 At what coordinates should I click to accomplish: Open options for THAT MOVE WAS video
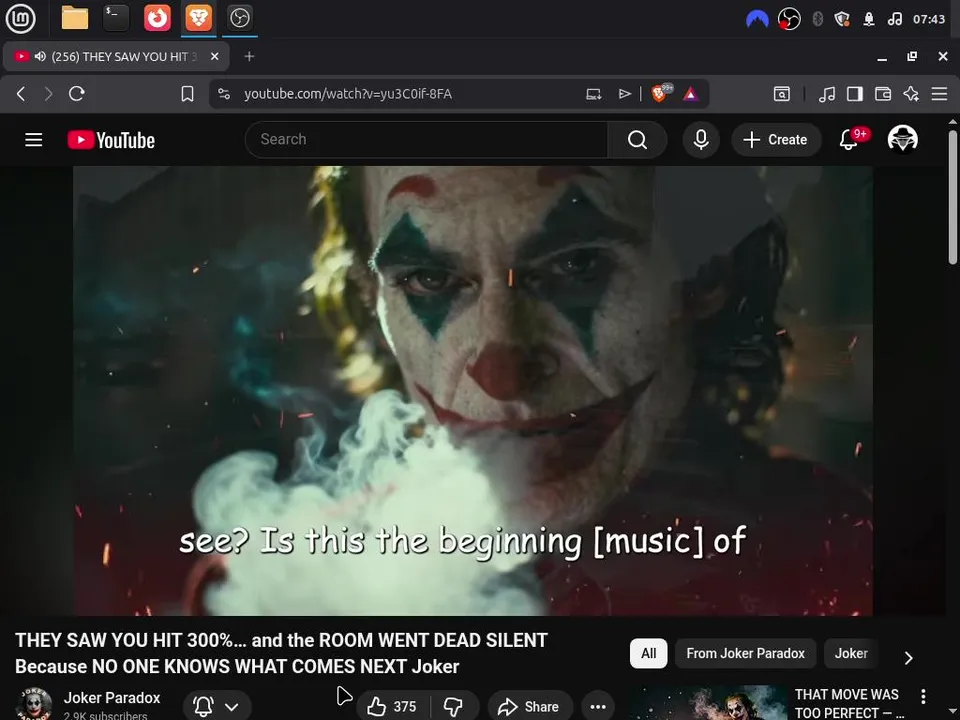923,696
